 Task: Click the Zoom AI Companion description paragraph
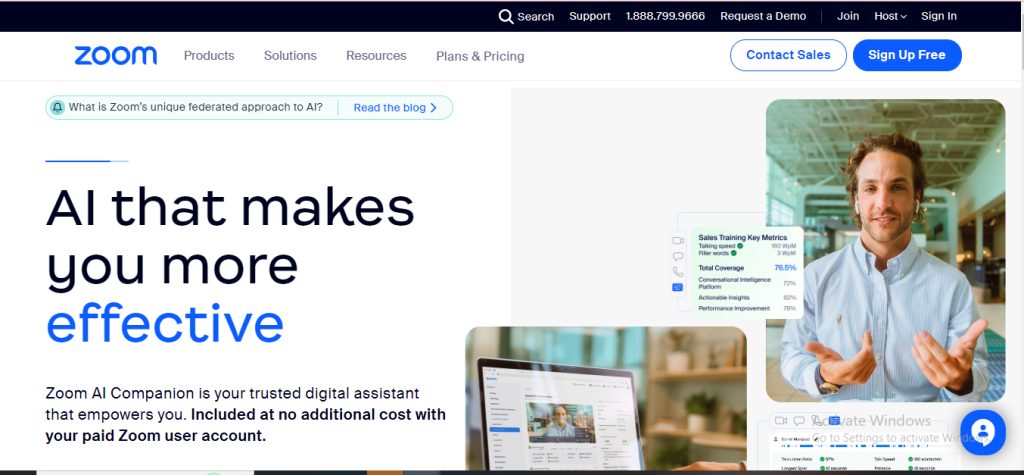(246, 414)
